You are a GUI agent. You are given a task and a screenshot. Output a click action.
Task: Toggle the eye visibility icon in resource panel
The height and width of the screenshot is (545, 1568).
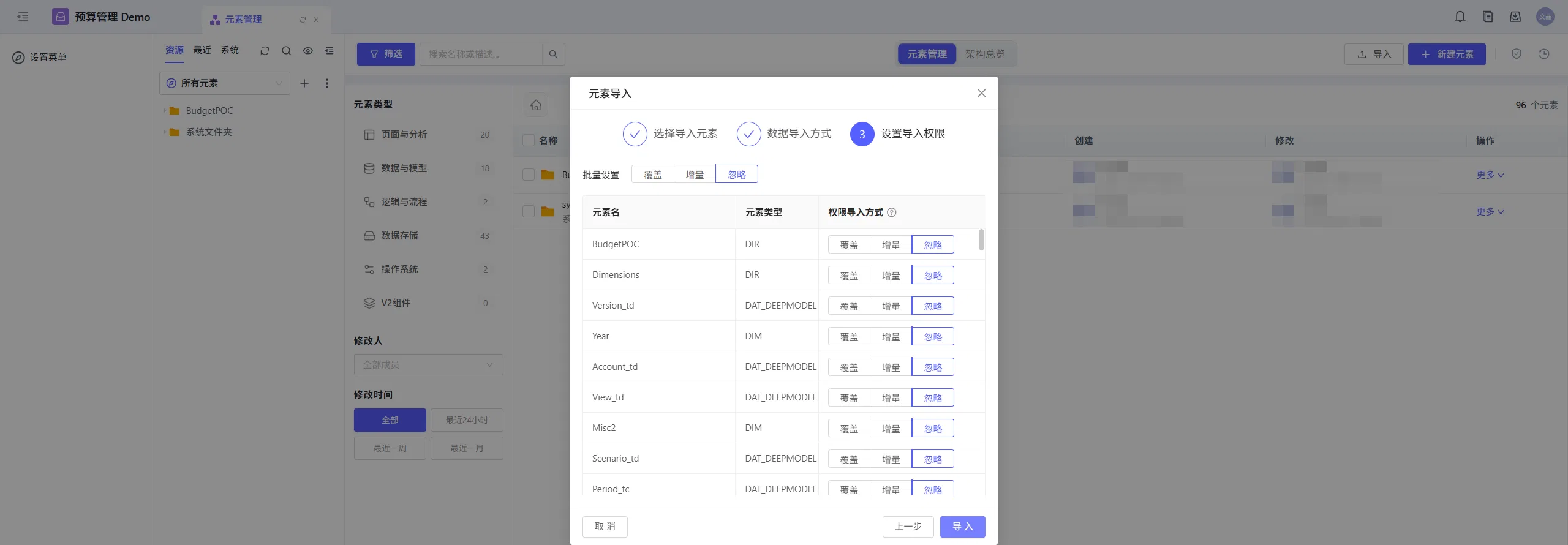pos(308,51)
